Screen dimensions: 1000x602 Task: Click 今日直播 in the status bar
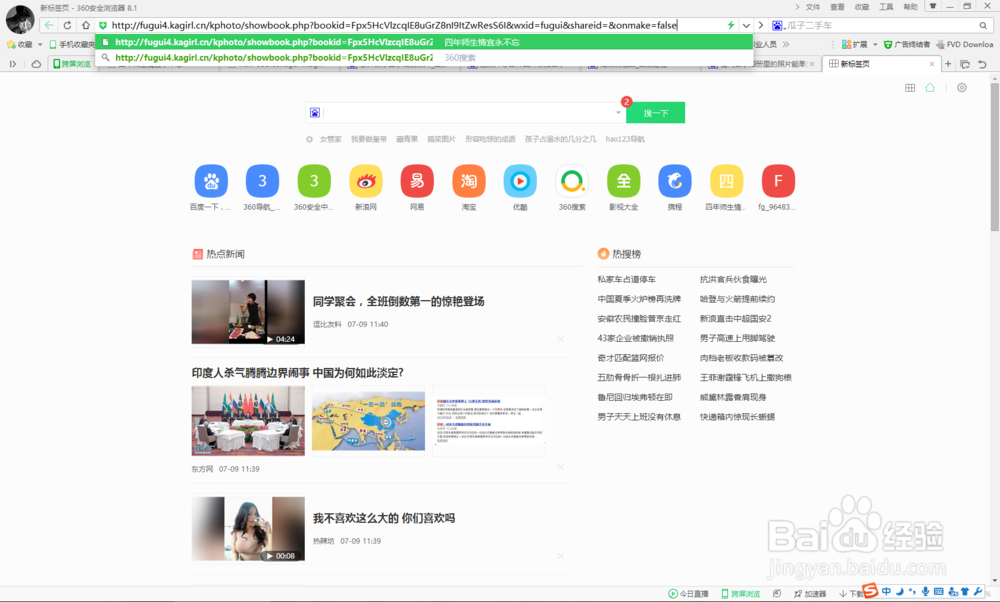(x=688, y=594)
